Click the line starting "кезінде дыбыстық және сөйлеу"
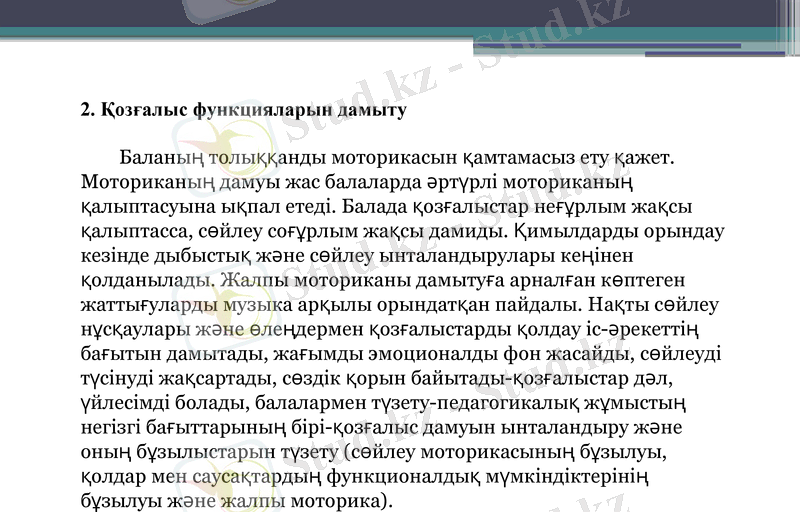The width and height of the screenshot is (800, 512). pyautogui.click(x=357, y=255)
